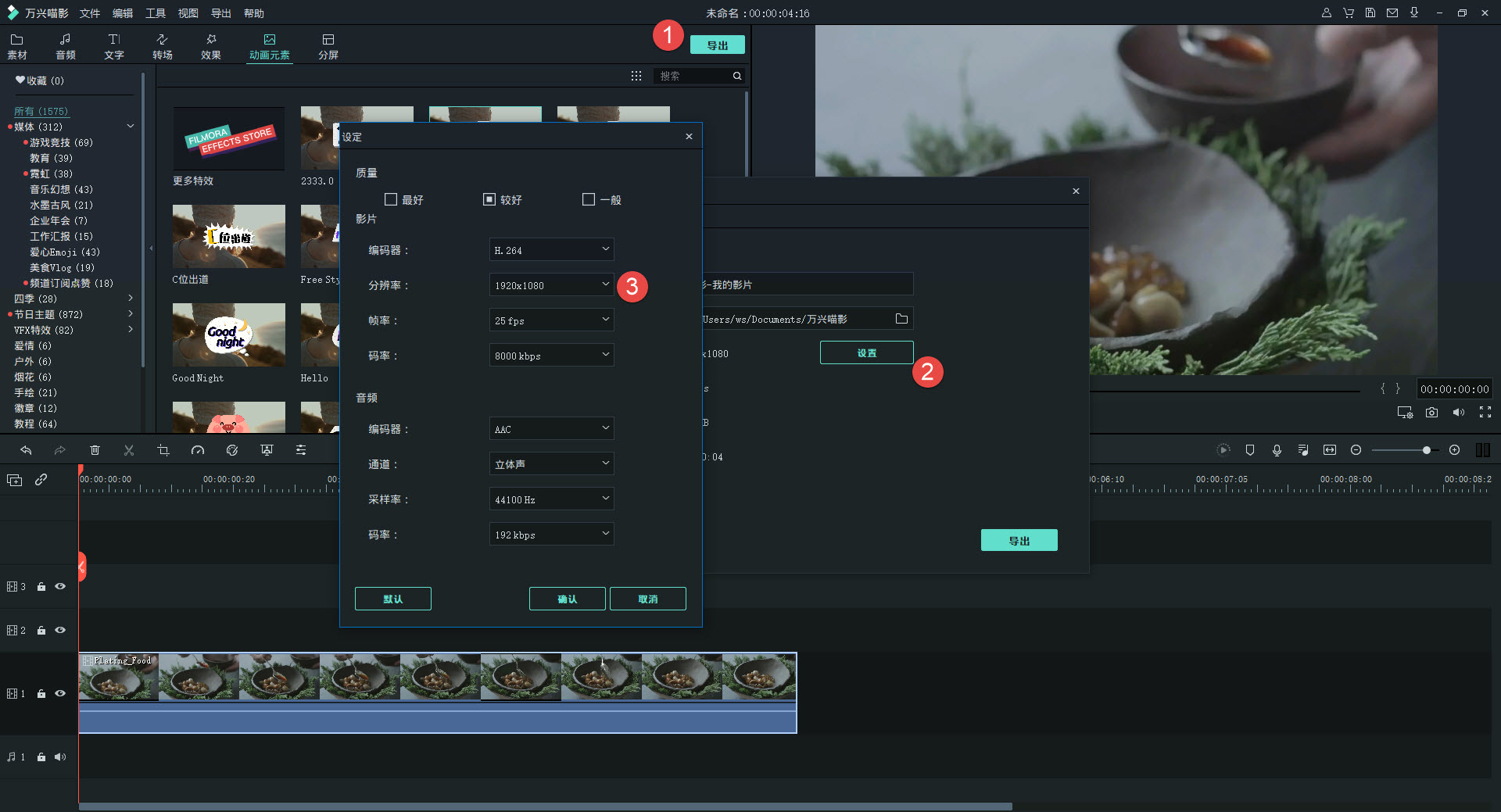This screenshot has width=1501, height=812.
Task: Click the undo arrow in timeline toolbar
Action: 26,450
